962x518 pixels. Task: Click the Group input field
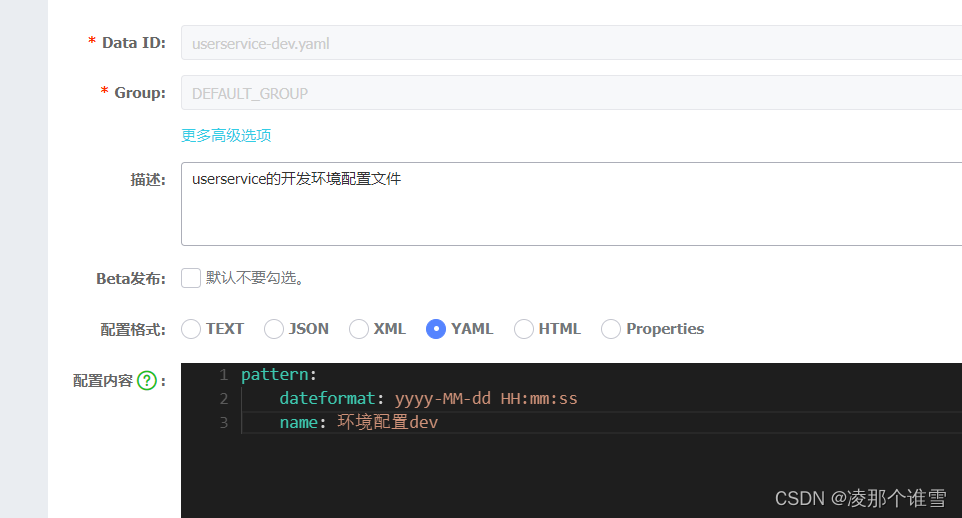pyautogui.click(x=571, y=93)
